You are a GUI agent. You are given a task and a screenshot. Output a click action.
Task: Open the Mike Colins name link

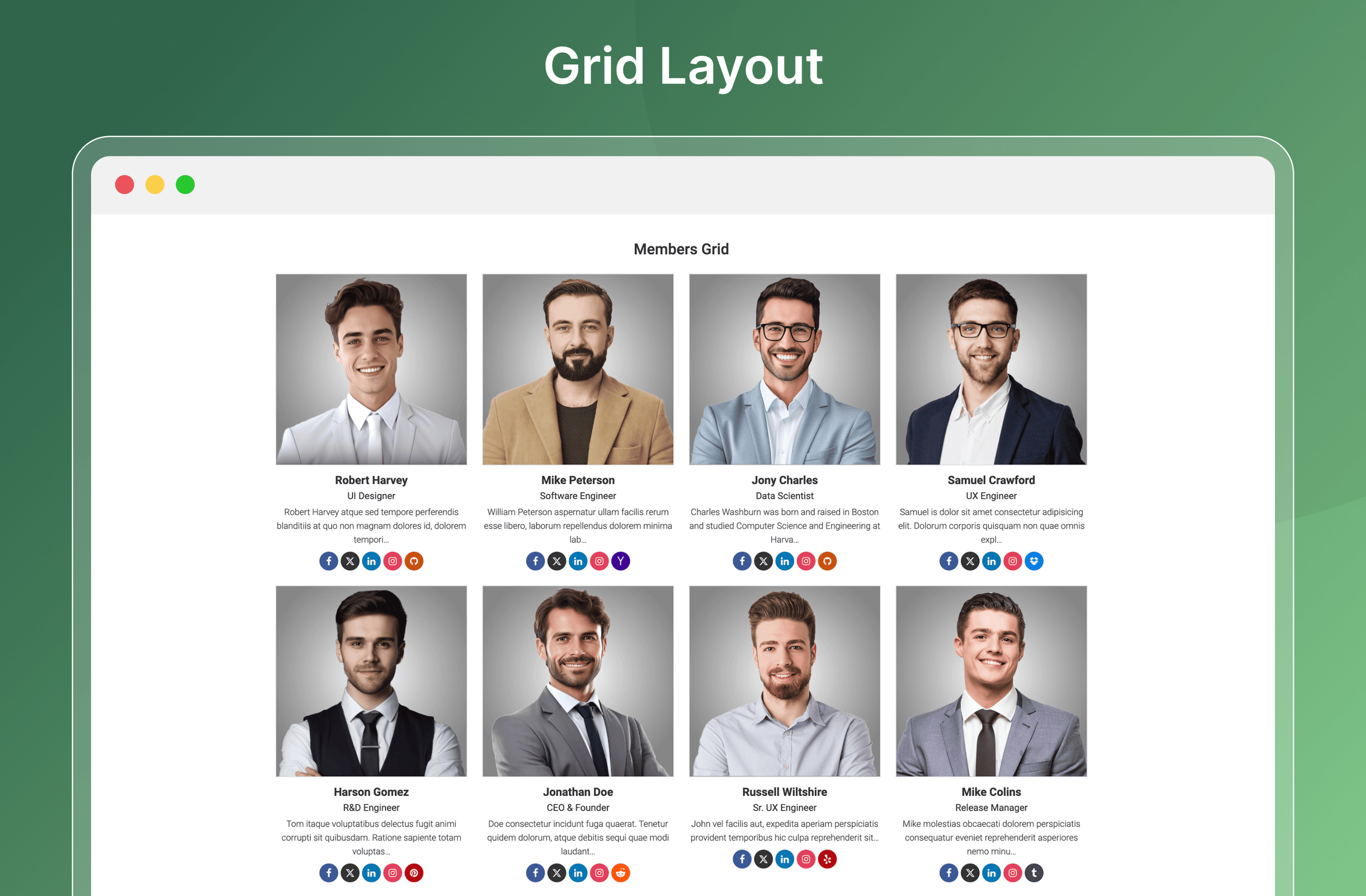(991, 792)
